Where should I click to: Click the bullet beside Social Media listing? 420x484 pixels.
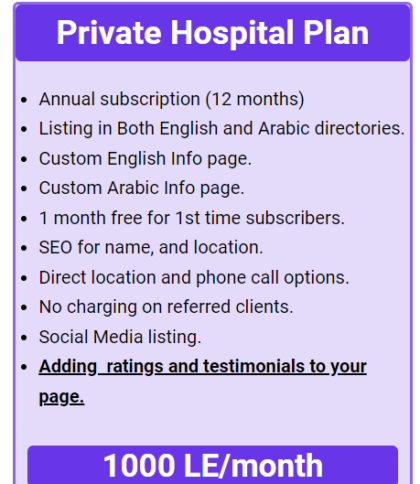[x=24, y=338]
